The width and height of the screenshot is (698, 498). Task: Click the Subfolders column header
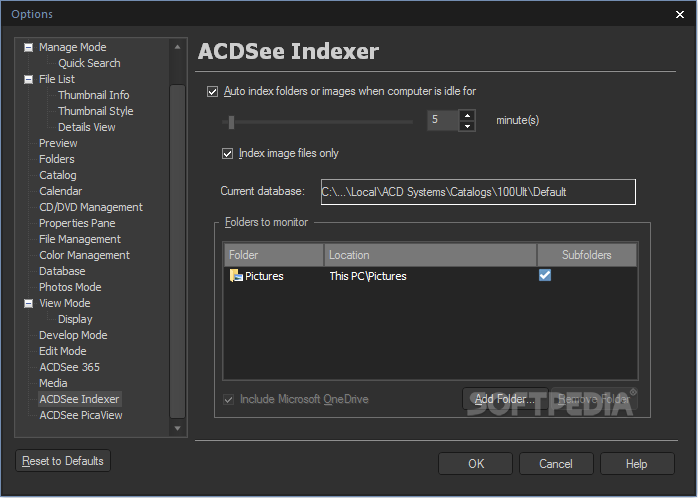(x=587, y=255)
